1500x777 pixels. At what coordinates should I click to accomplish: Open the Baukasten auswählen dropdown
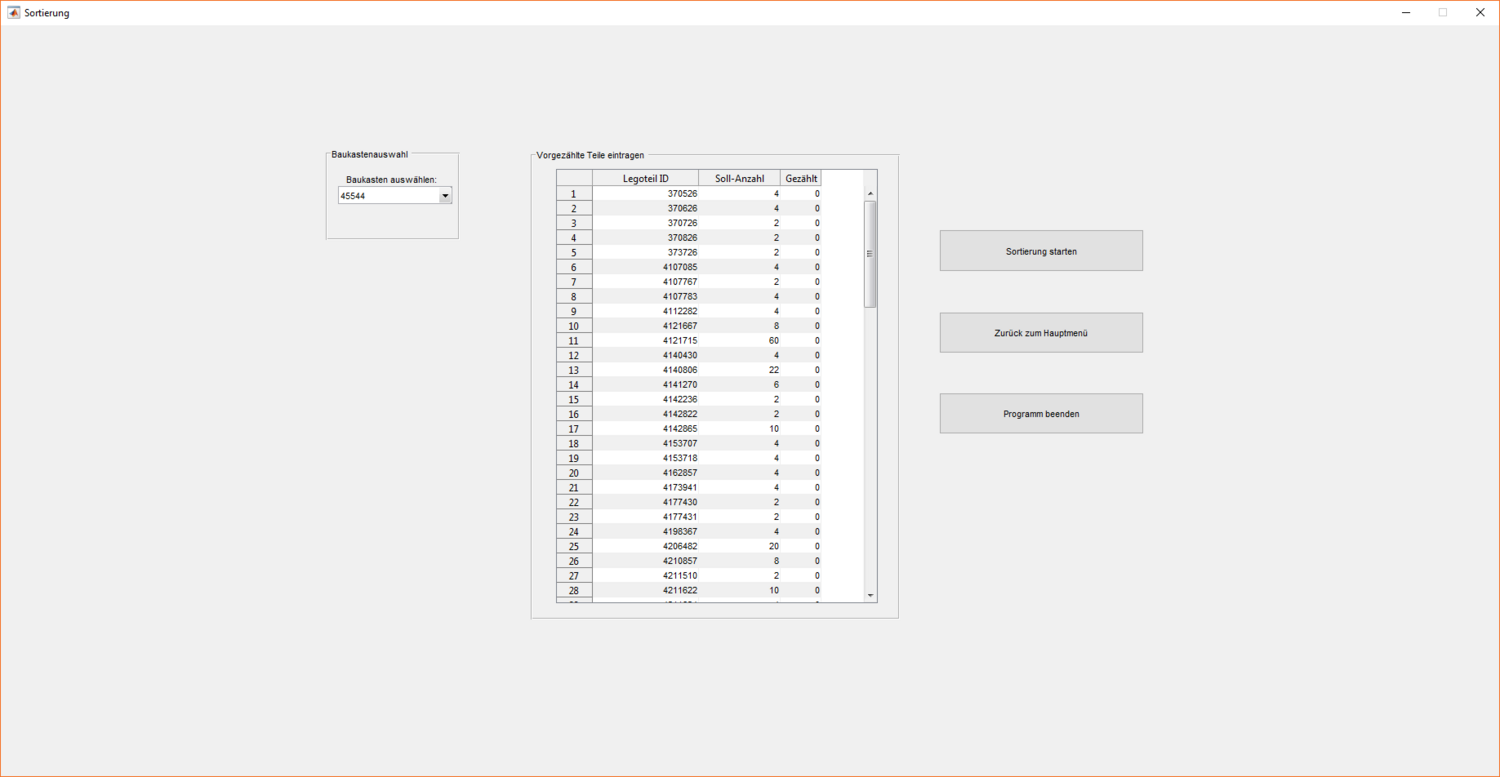pyautogui.click(x=446, y=196)
